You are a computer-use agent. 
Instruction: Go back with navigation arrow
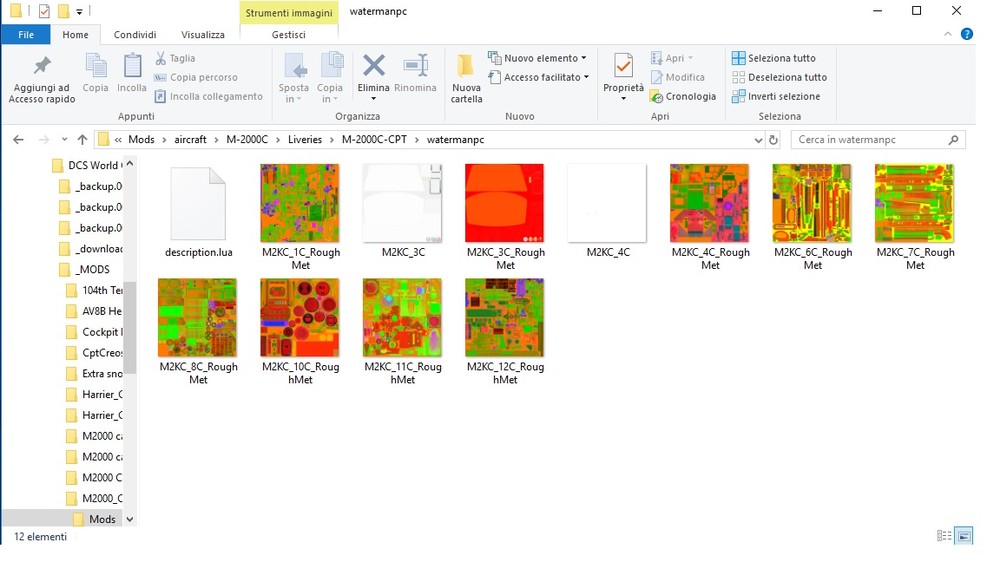(18, 140)
